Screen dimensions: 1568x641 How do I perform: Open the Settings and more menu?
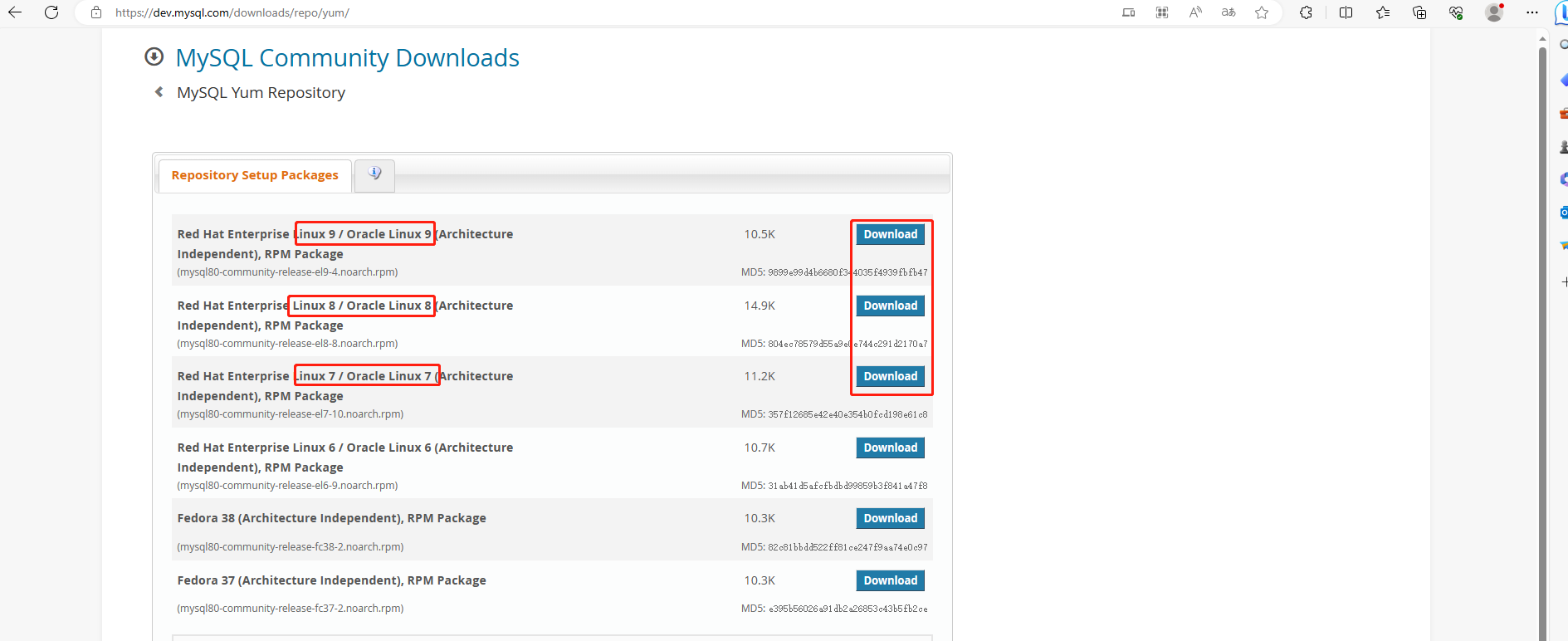1532,12
